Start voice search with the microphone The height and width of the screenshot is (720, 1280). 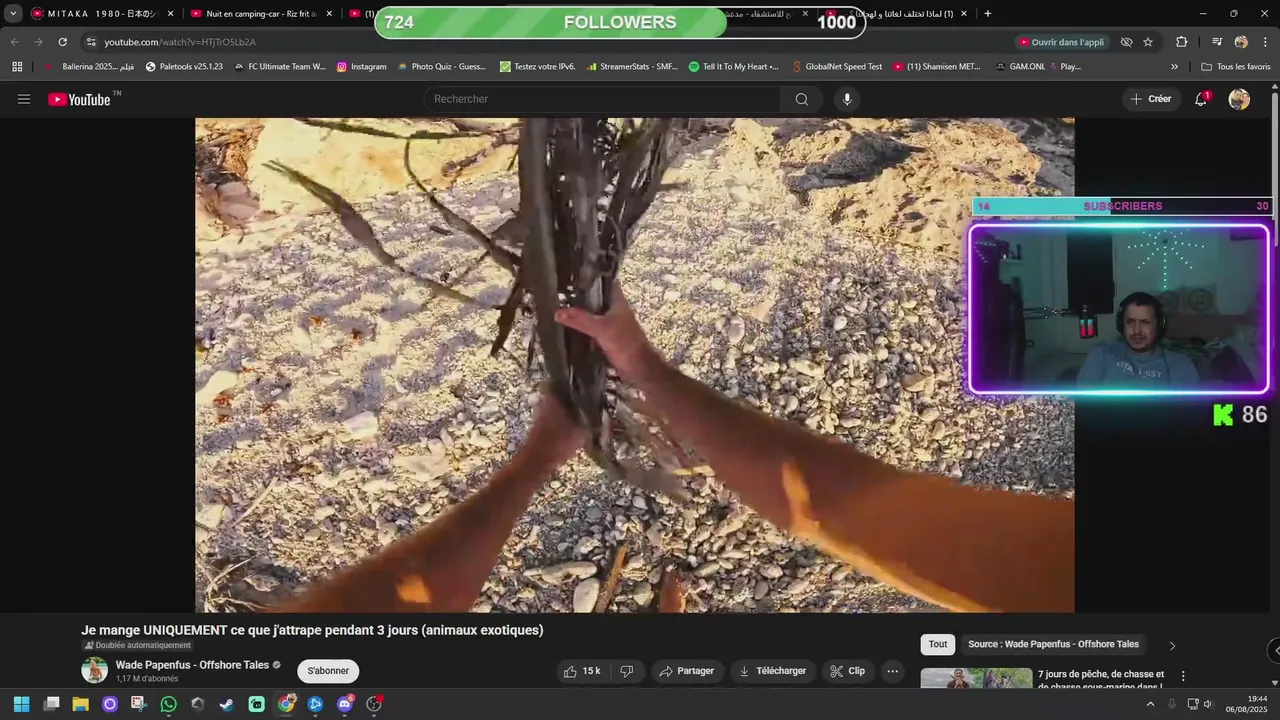847,99
